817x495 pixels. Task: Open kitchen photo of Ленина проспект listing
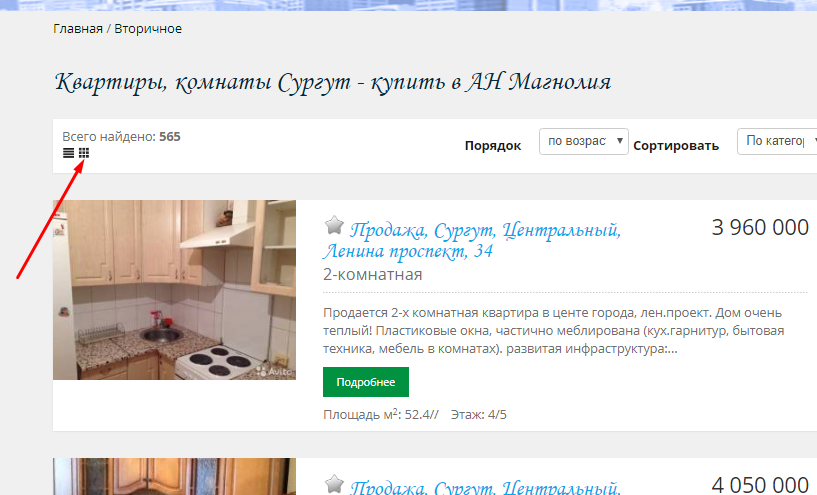tap(175, 290)
